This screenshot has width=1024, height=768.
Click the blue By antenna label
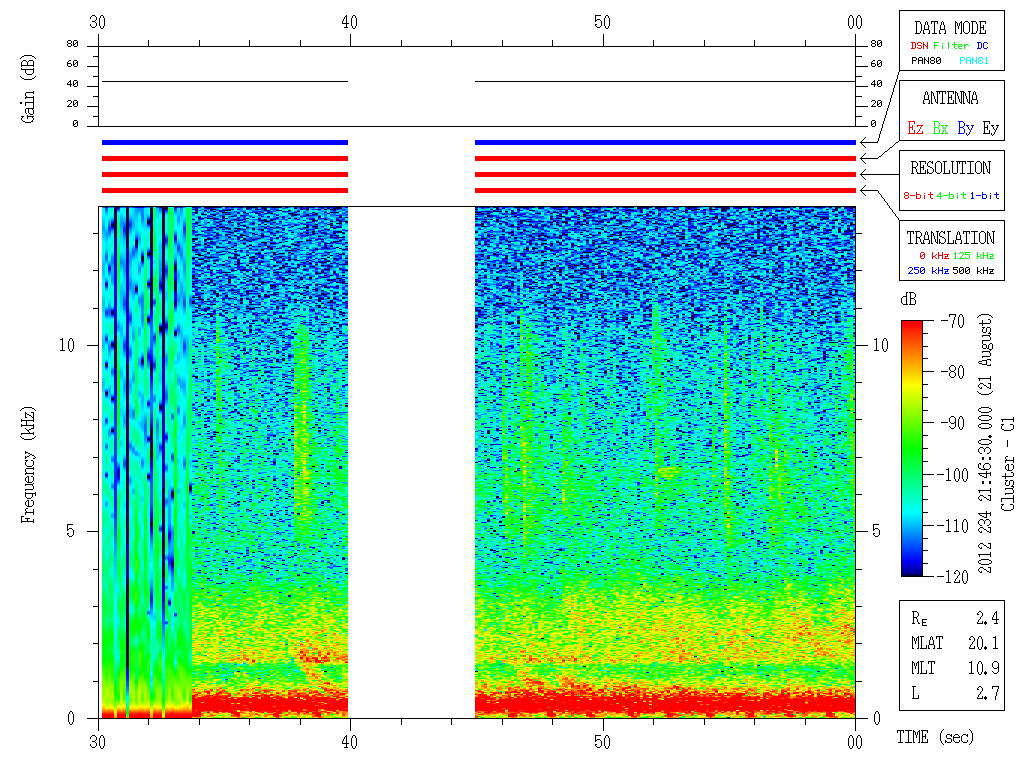pos(965,129)
